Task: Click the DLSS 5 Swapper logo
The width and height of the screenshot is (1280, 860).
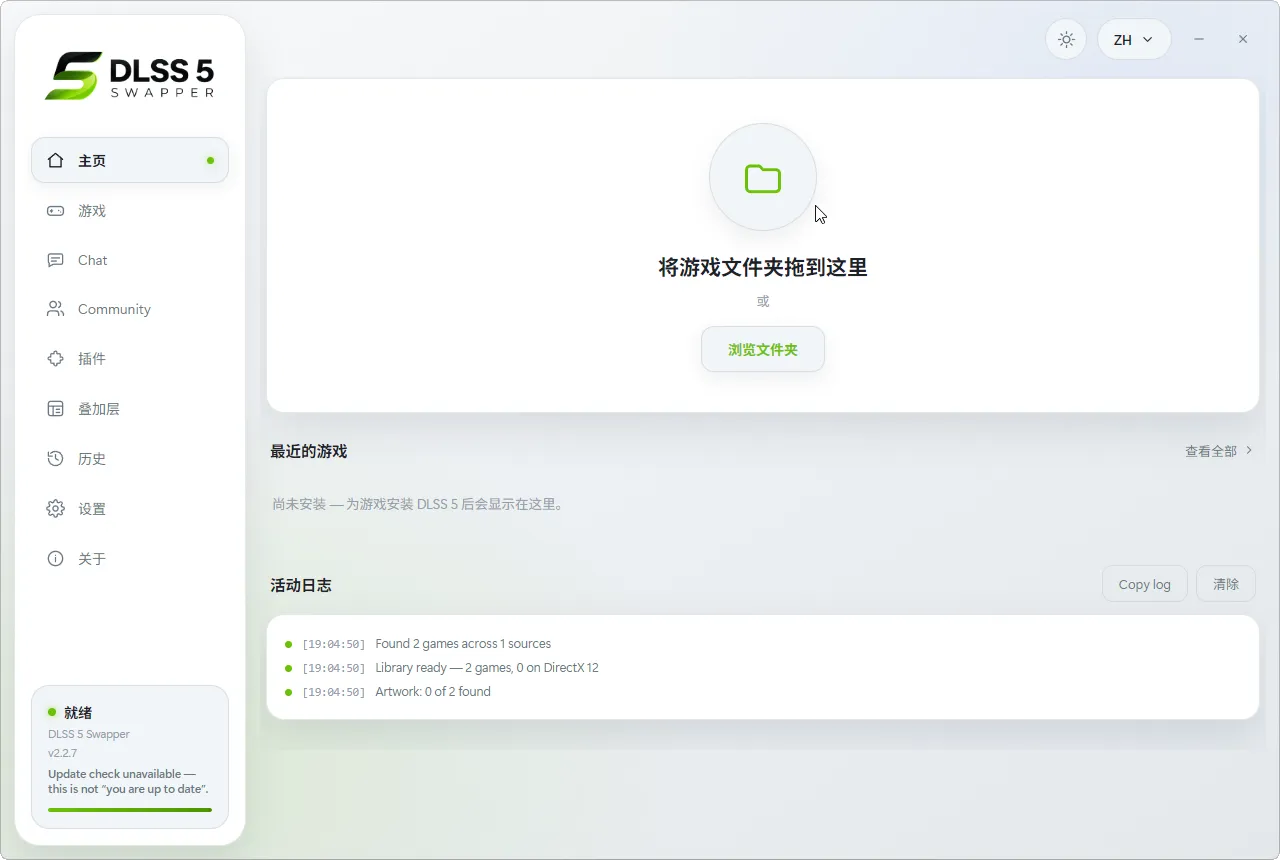Action: click(x=130, y=75)
